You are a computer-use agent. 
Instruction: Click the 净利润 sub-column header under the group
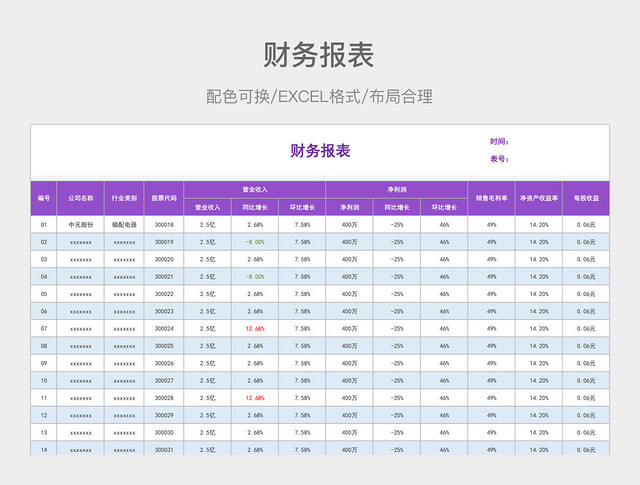(x=349, y=207)
